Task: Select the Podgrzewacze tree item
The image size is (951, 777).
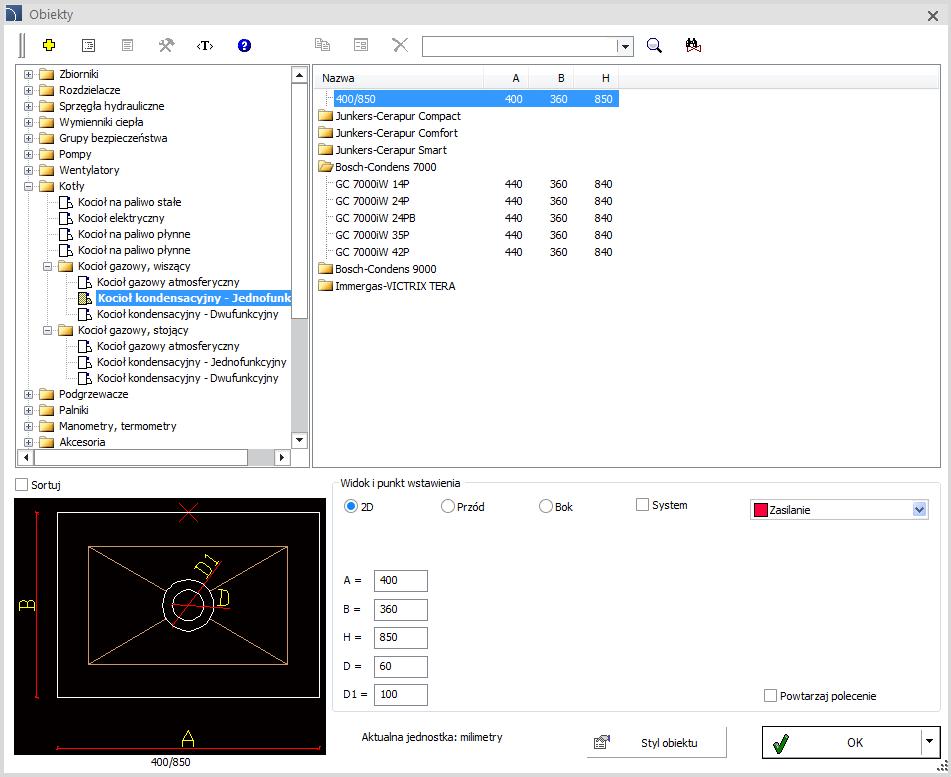Action: point(93,394)
